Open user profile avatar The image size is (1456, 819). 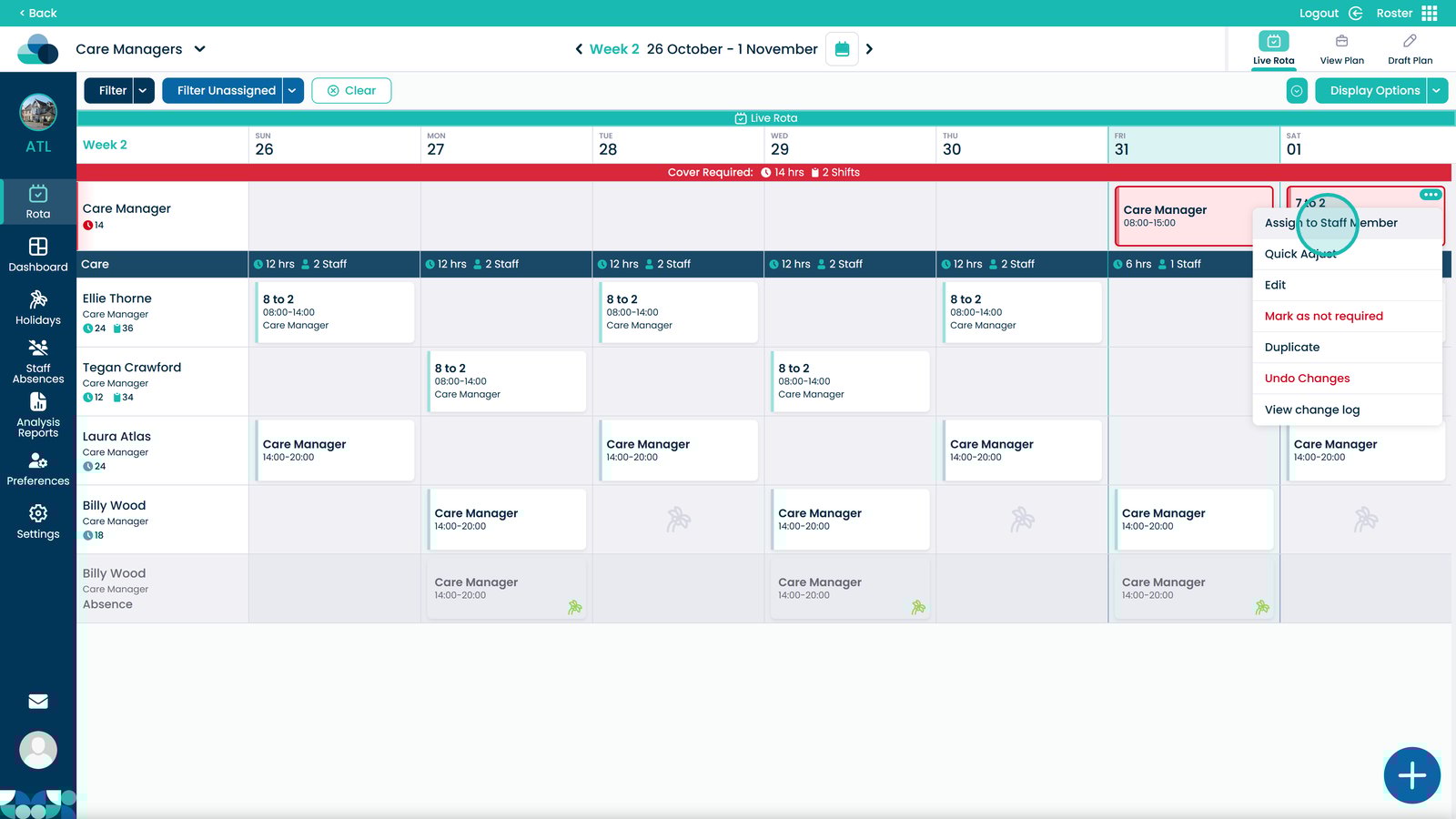point(38,750)
